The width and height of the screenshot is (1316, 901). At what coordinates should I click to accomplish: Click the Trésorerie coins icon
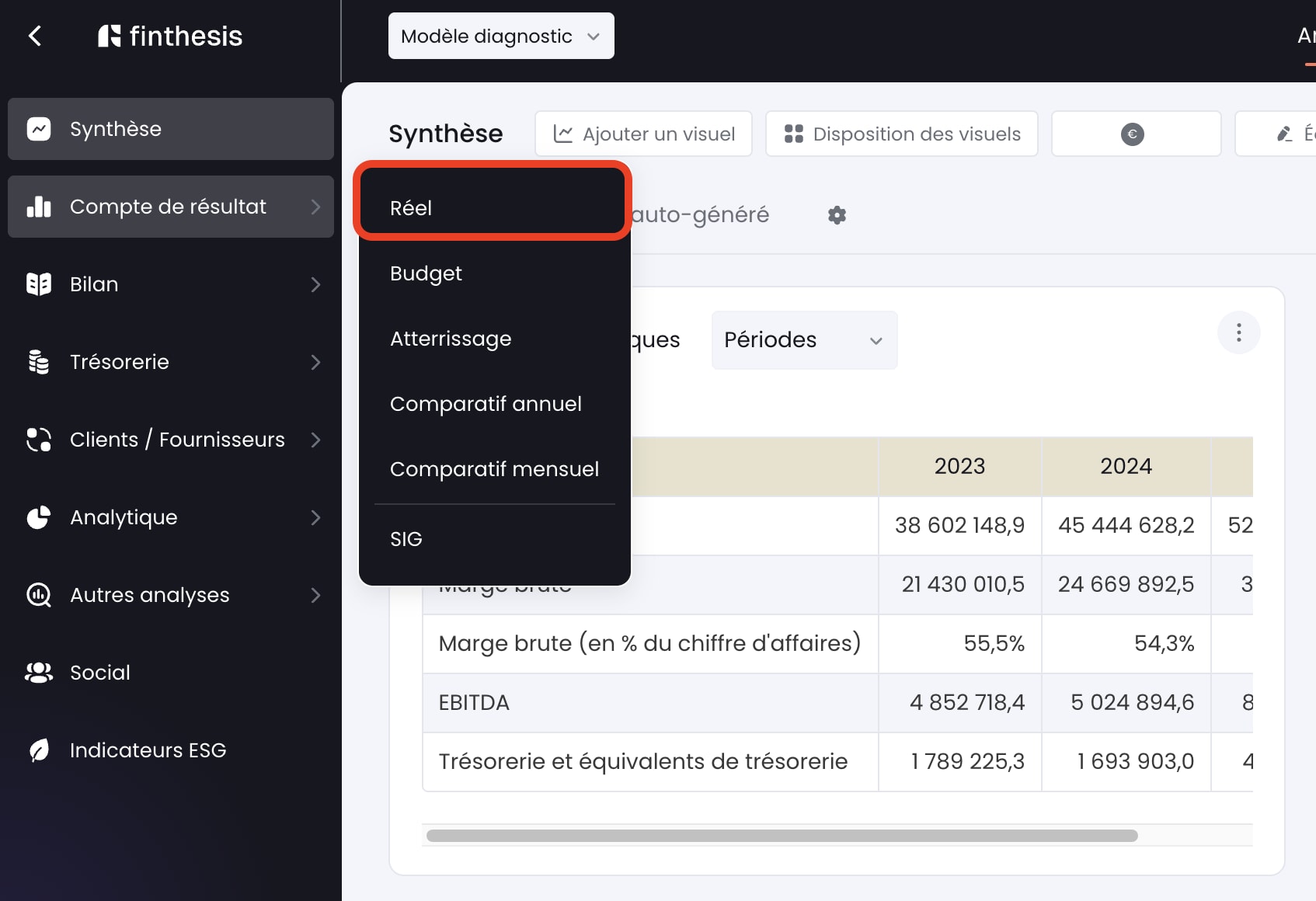tap(39, 362)
